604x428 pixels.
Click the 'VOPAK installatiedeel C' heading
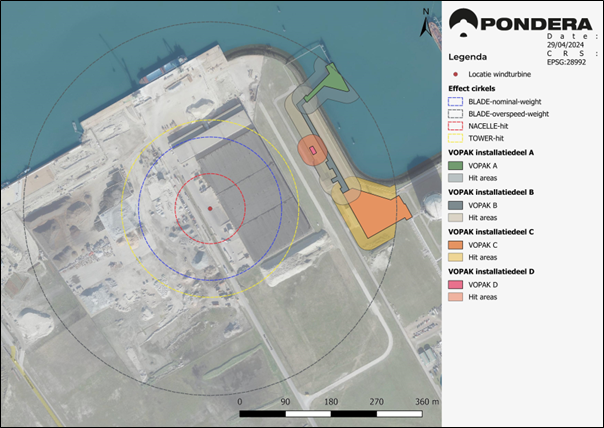[x=491, y=232]
